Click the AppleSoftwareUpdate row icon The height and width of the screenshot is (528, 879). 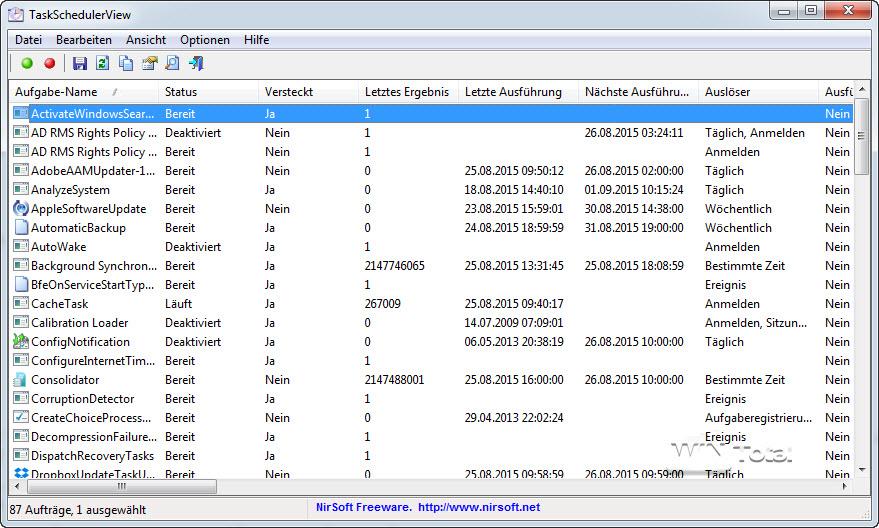tap(21, 209)
